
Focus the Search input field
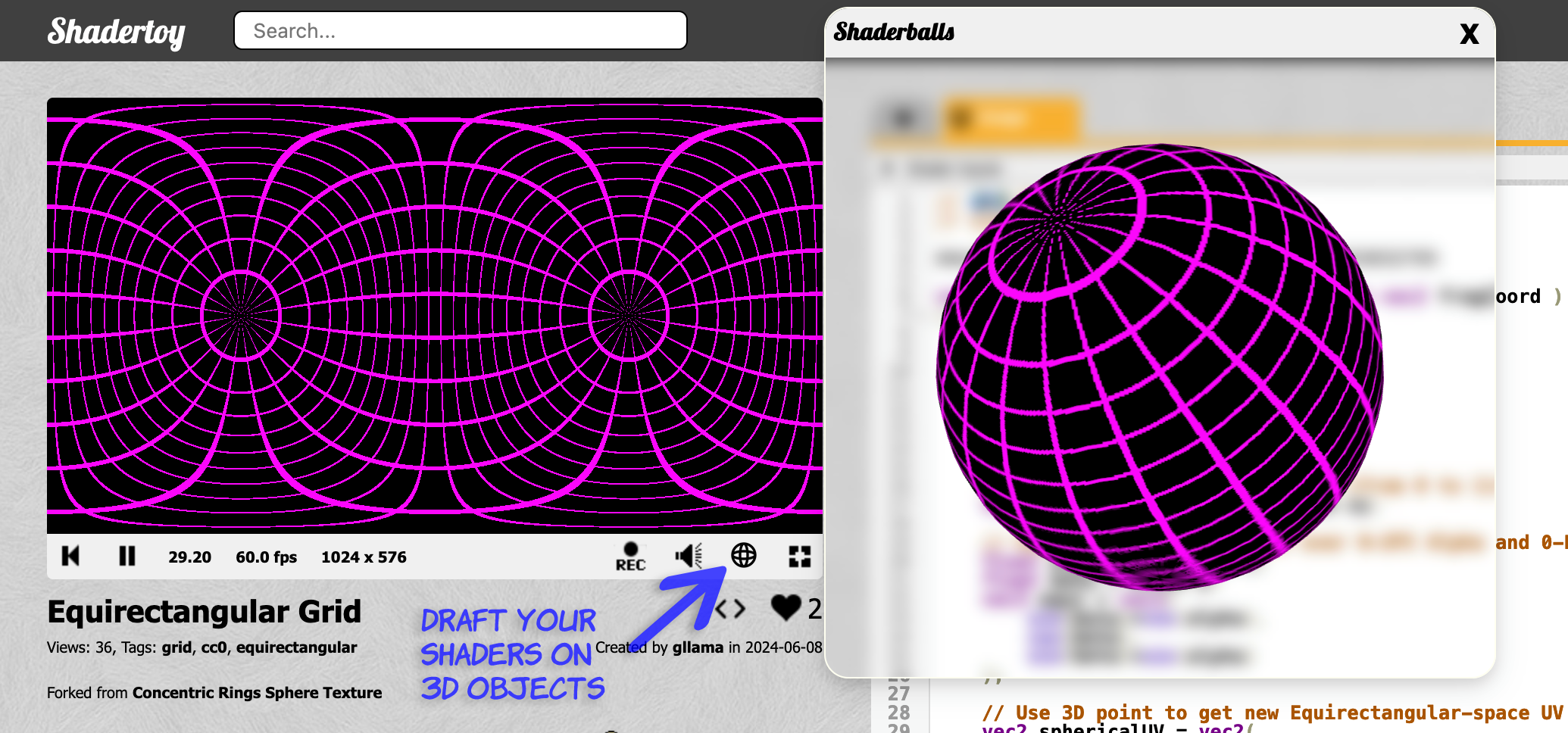point(461,30)
